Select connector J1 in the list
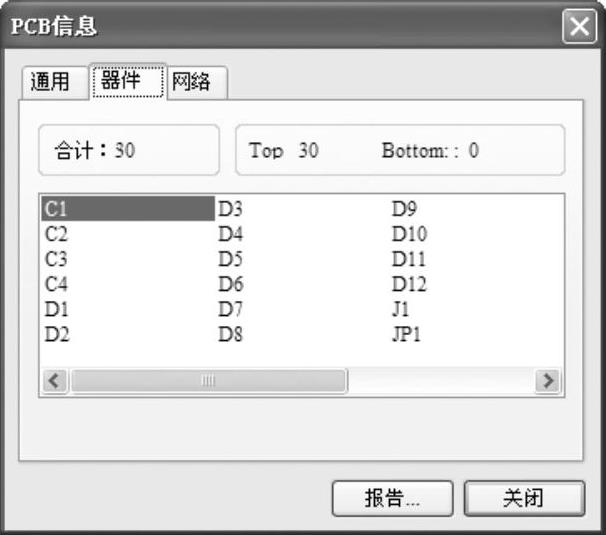This screenshot has height=535, width=606. coord(400,309)
